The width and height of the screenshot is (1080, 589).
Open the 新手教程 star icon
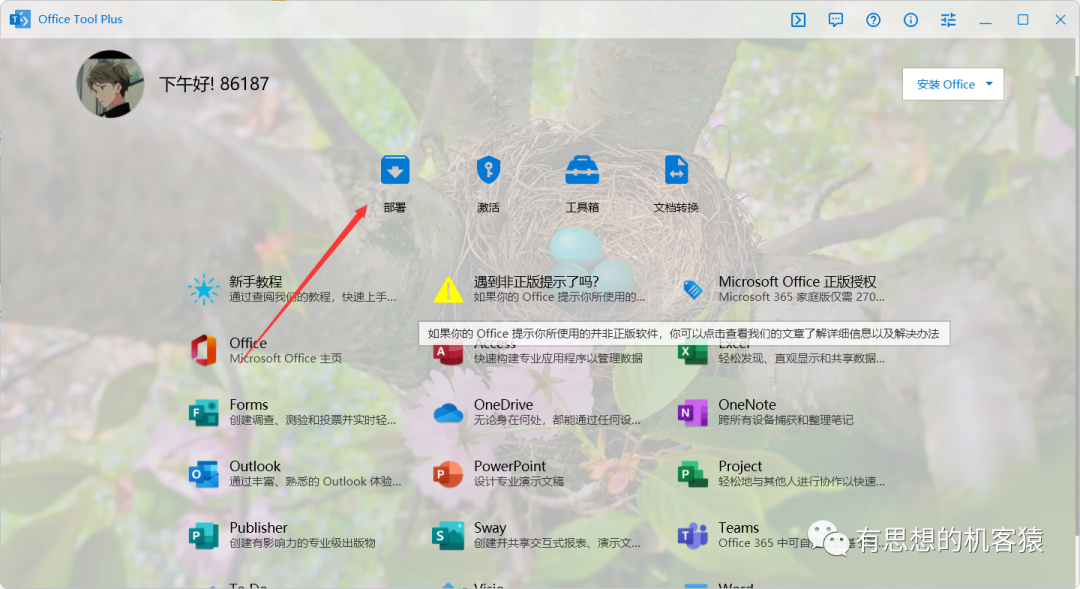pos(204,289)
